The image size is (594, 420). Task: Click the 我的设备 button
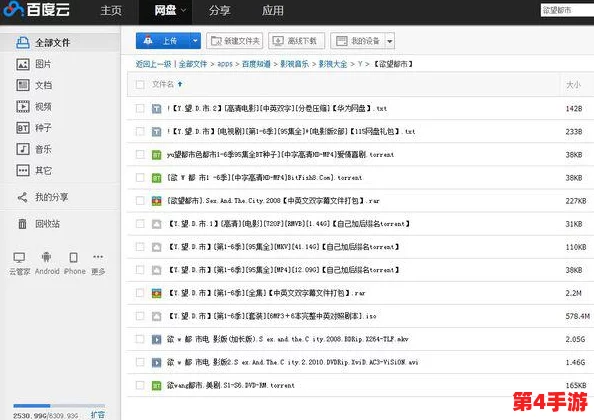pyautogui.click(x=358, y=41)
